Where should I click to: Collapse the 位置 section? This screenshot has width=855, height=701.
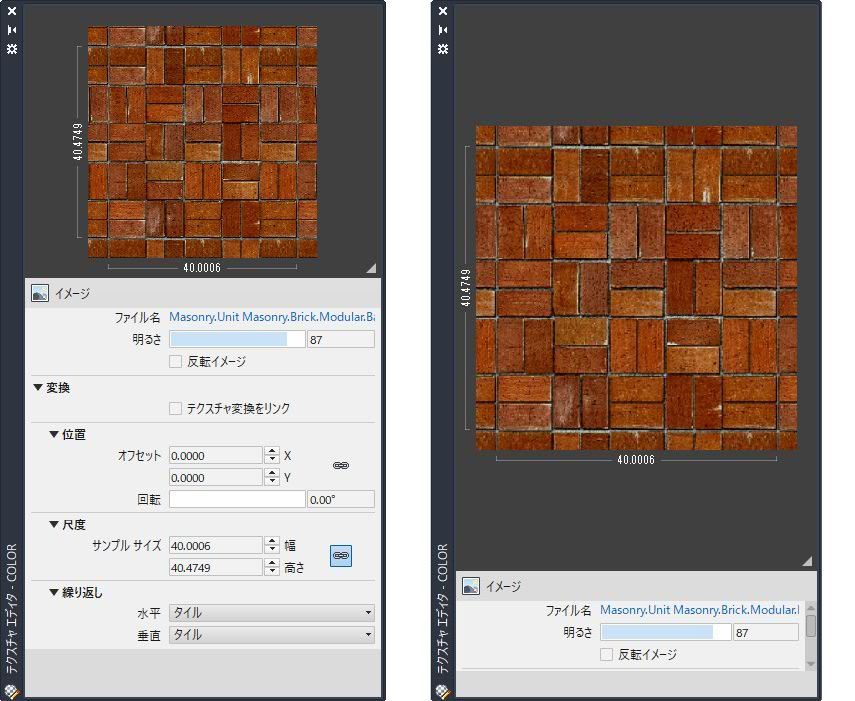pos(54,434)
